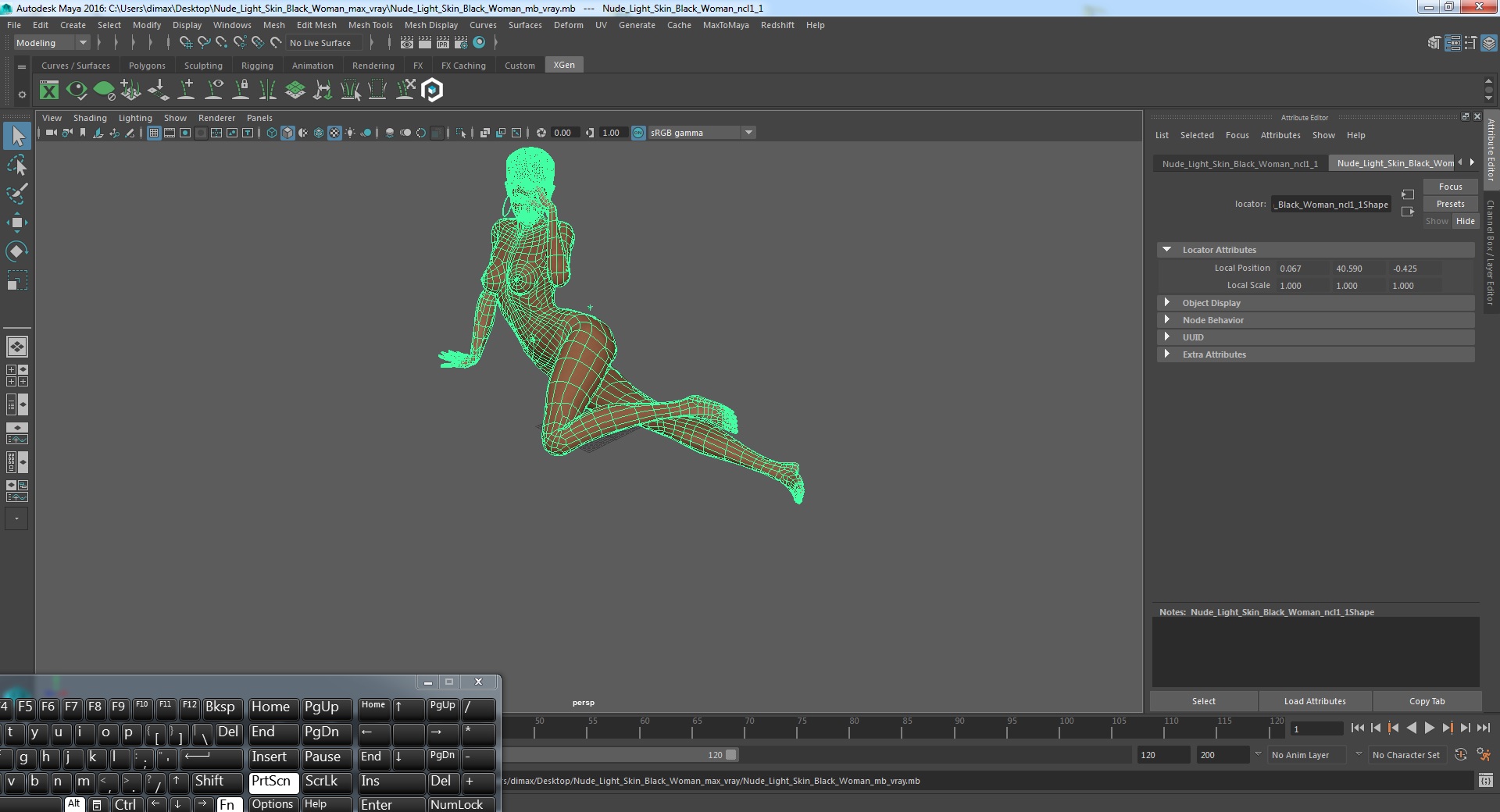Click the current frame field
Image resolution: width=1500 pixels, height=812 pixels.
(x=1316, y=729)
